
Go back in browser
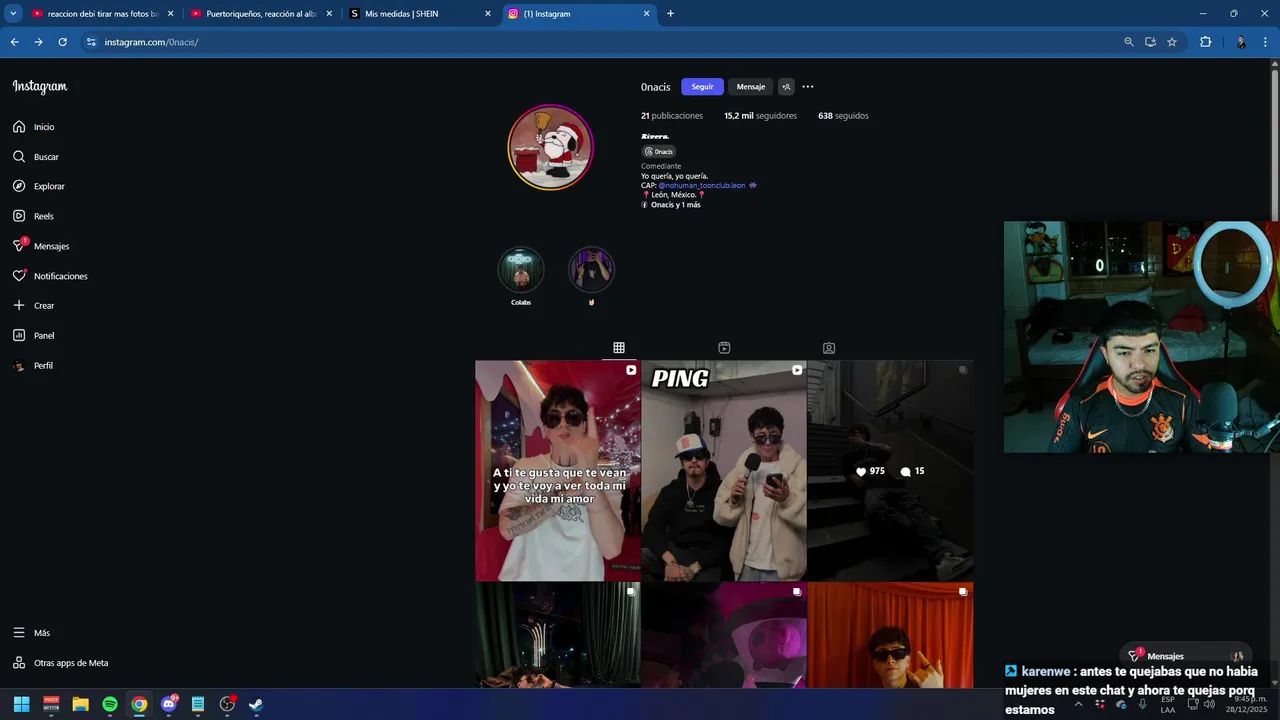14,42
